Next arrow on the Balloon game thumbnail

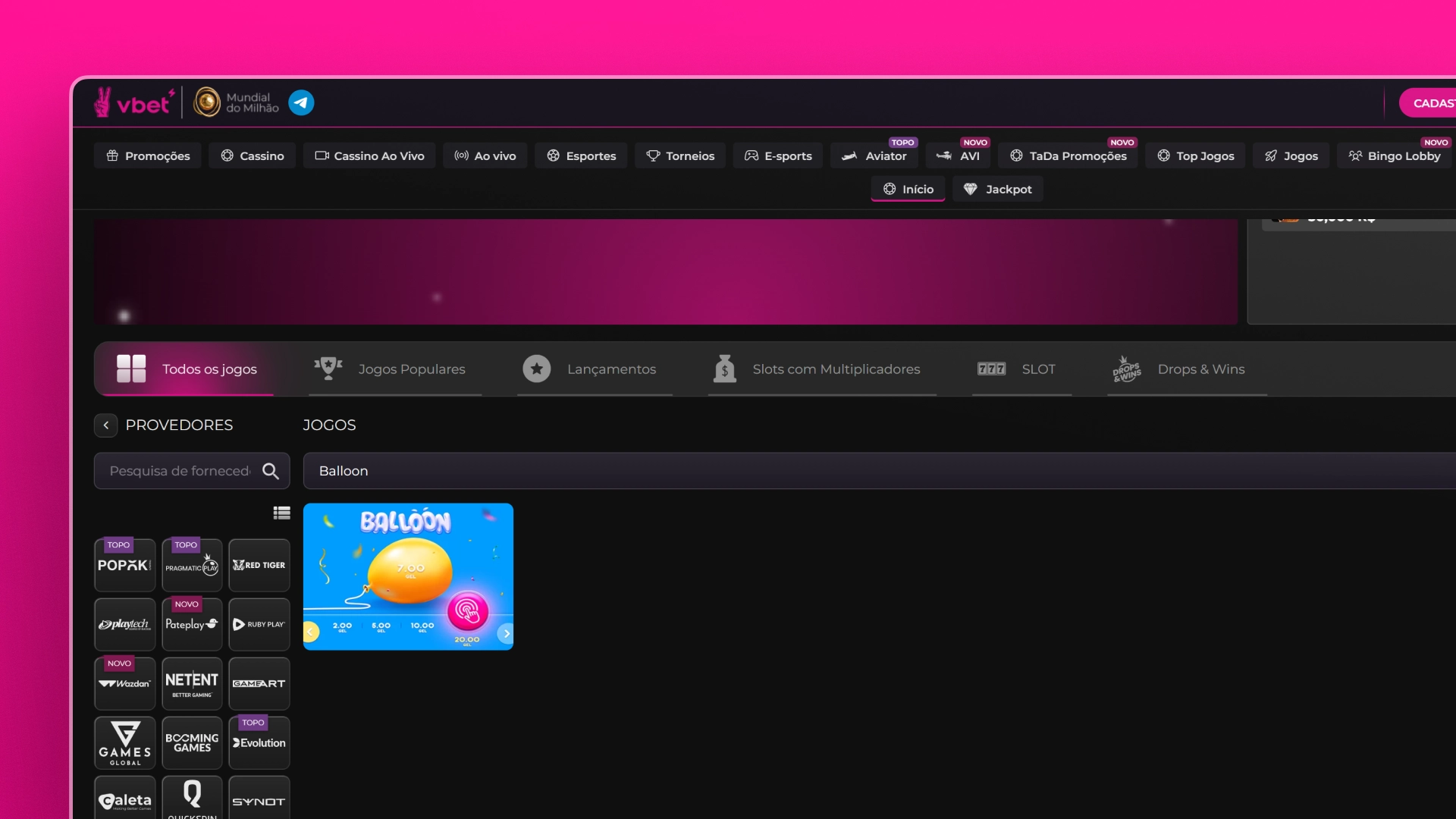tap(506, 633)
